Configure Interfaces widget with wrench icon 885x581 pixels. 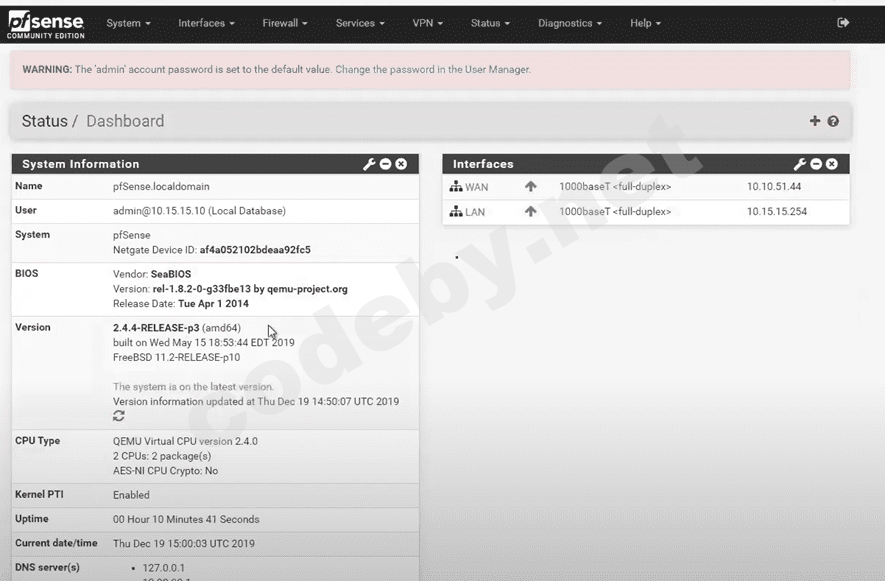[800, 164]
